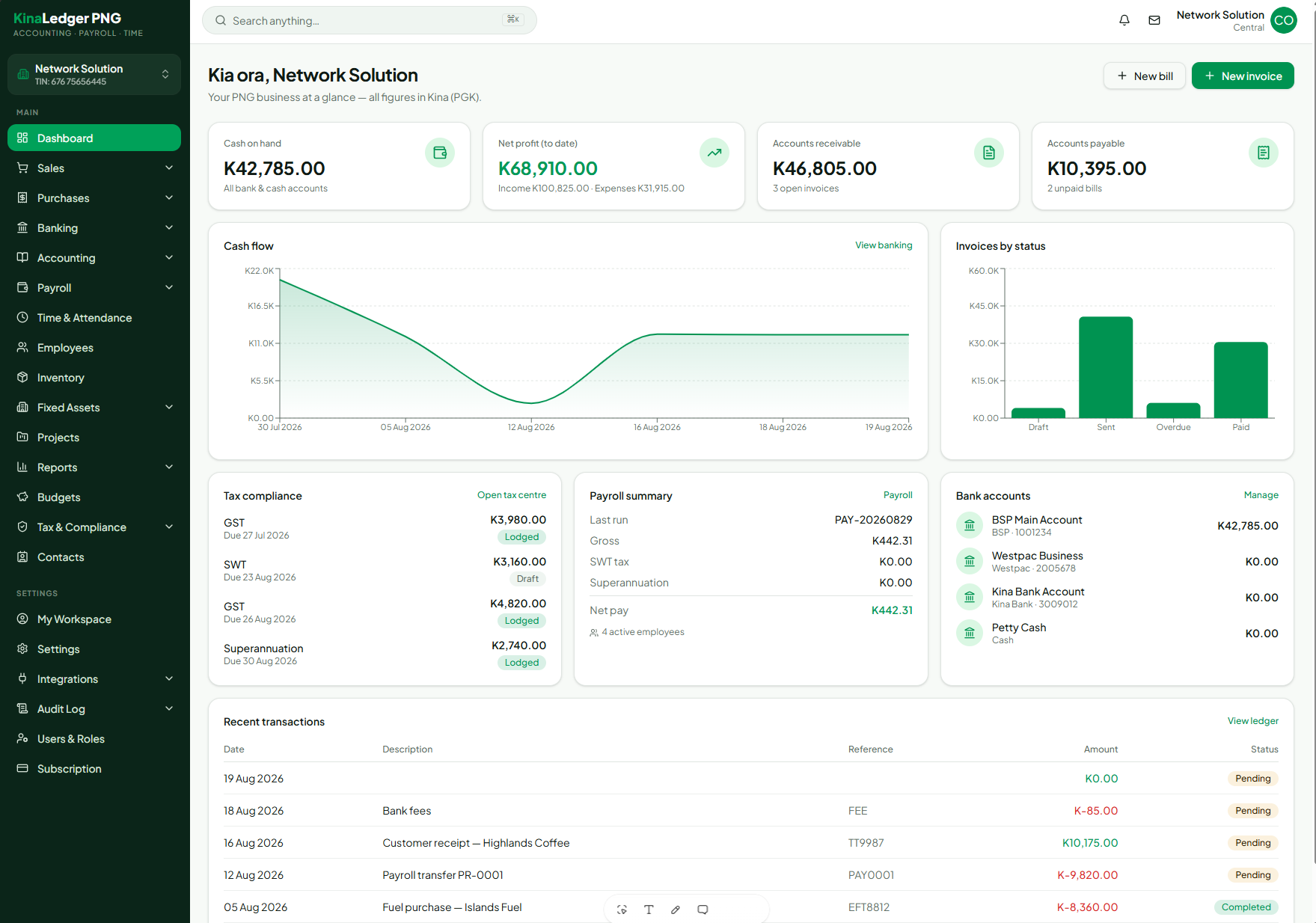The height and width of the screenshot is (923, 1316).
Task: Click the magnifier icon in search bar
Action: 221,20
